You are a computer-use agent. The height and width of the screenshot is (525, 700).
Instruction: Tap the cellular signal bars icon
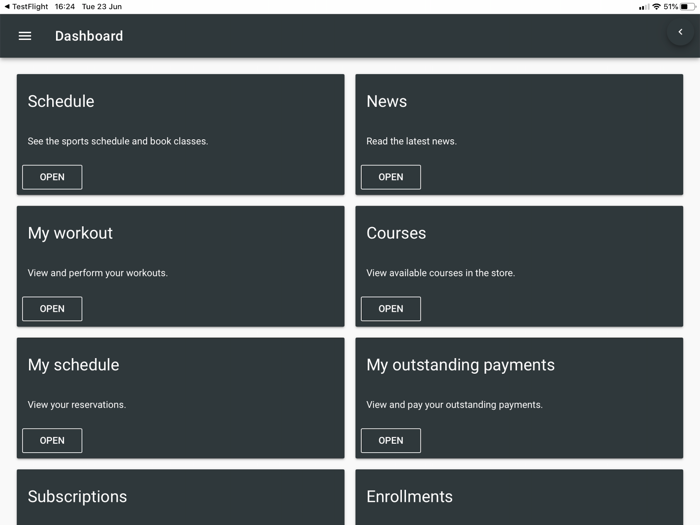[x=644, y=6]
